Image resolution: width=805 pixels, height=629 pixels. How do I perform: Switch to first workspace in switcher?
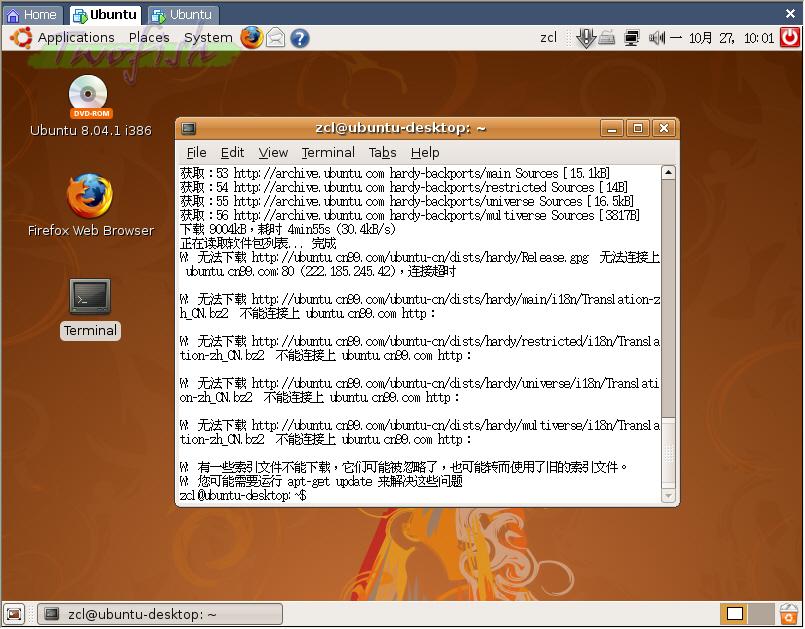tap(734, 614)
